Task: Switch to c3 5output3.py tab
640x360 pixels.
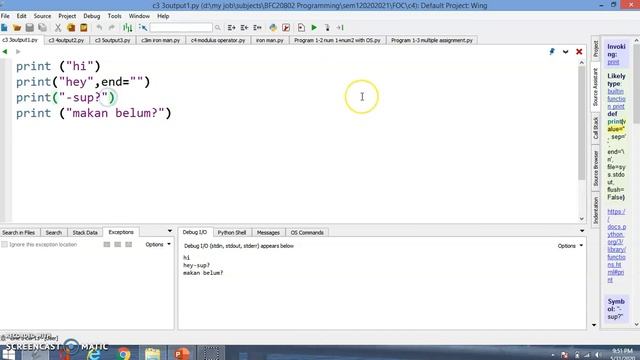Action: pyautogui.click(x=112, y=40)
